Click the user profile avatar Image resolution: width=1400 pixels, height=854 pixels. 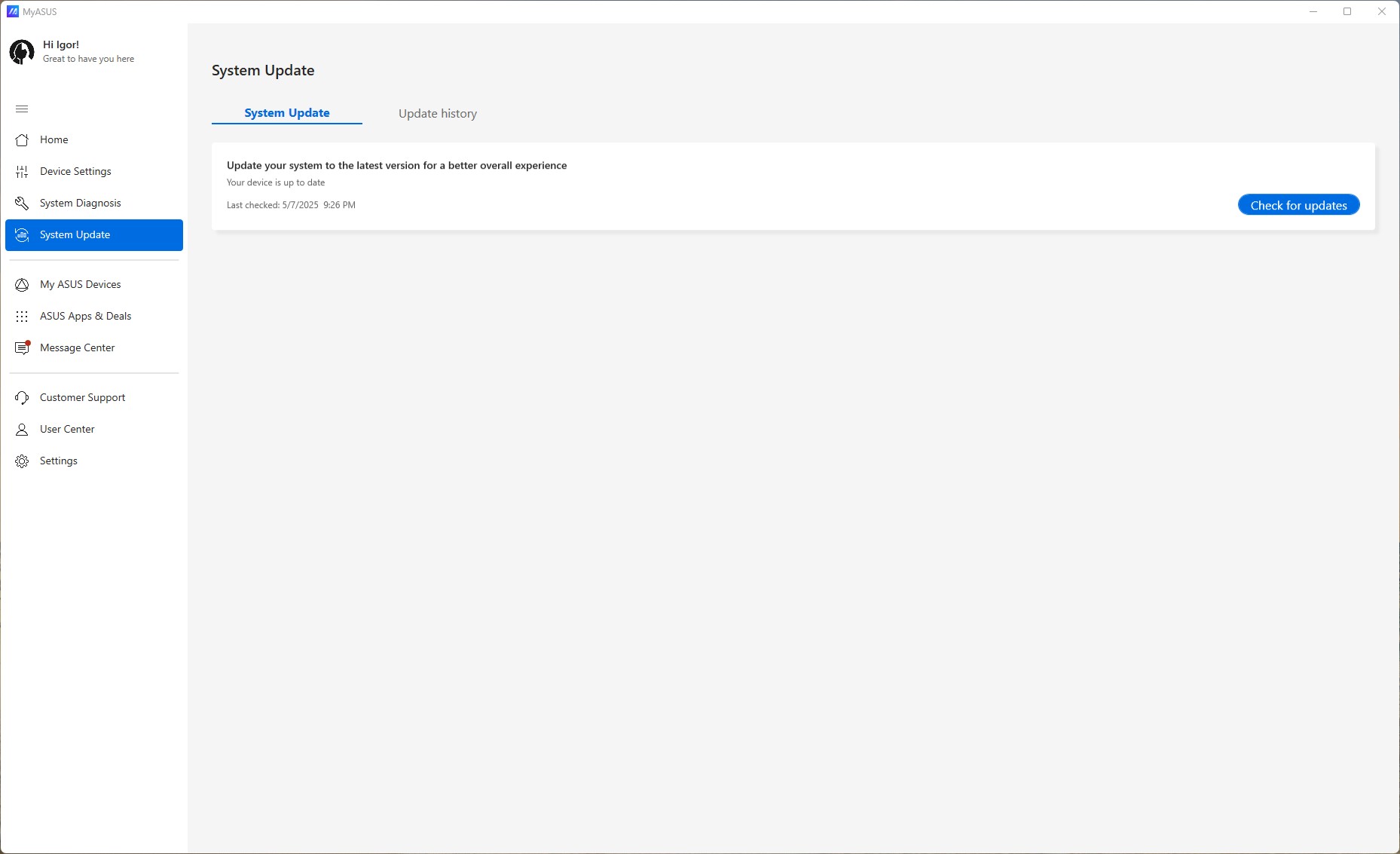pos(22,52)
